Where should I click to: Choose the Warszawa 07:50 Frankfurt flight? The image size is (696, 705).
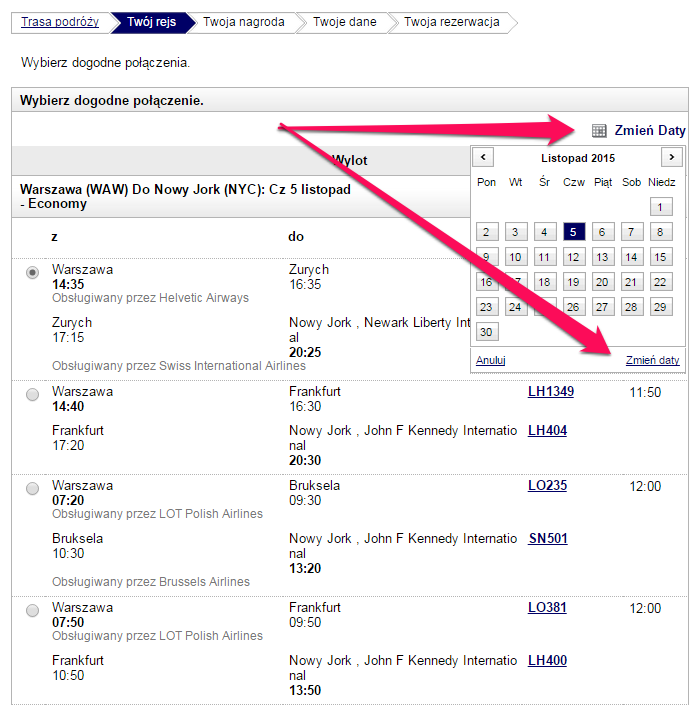click(32, 611)
